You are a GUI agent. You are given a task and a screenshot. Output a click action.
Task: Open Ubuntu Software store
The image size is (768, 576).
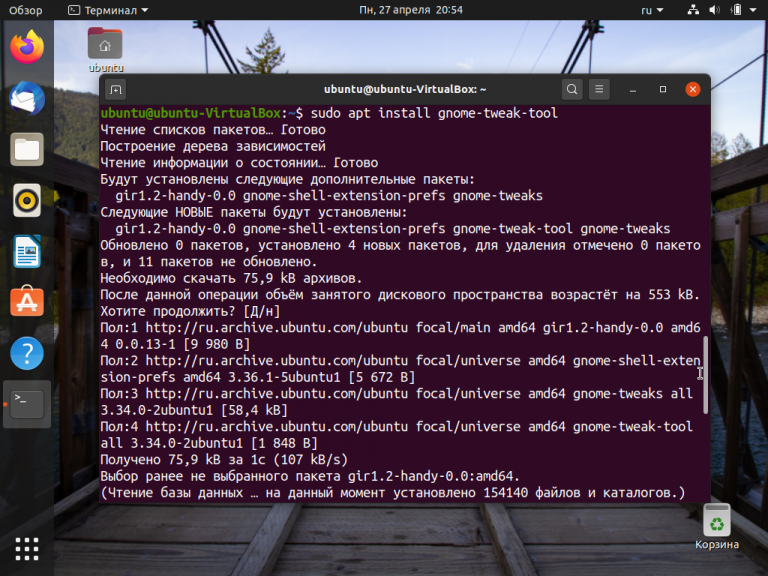click(27, 302)
